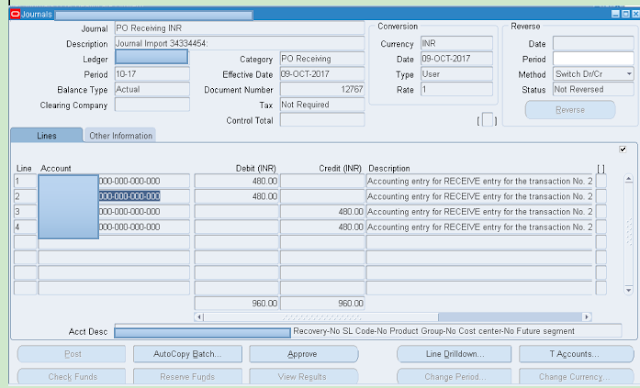Click the Control Total field
Image resolution: width=640 pixels, height=388 pixels.
(x=322, y=120)
